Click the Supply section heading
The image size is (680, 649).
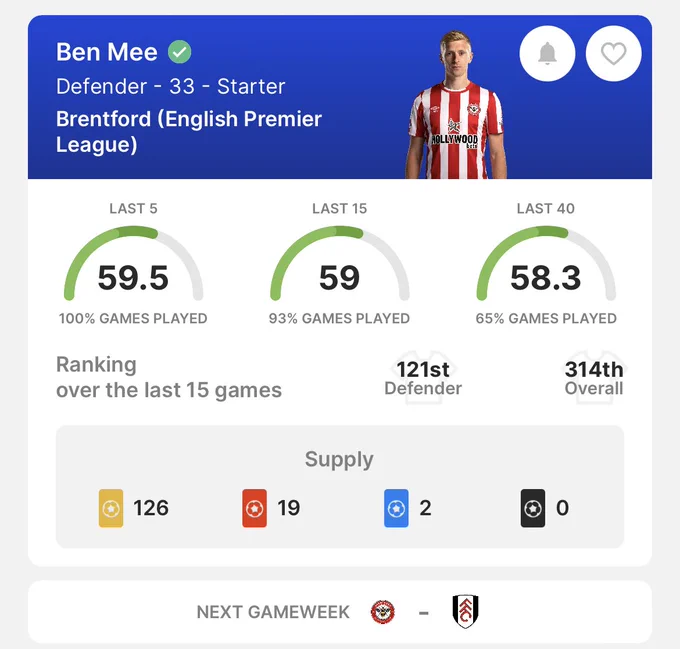point(339,459)
